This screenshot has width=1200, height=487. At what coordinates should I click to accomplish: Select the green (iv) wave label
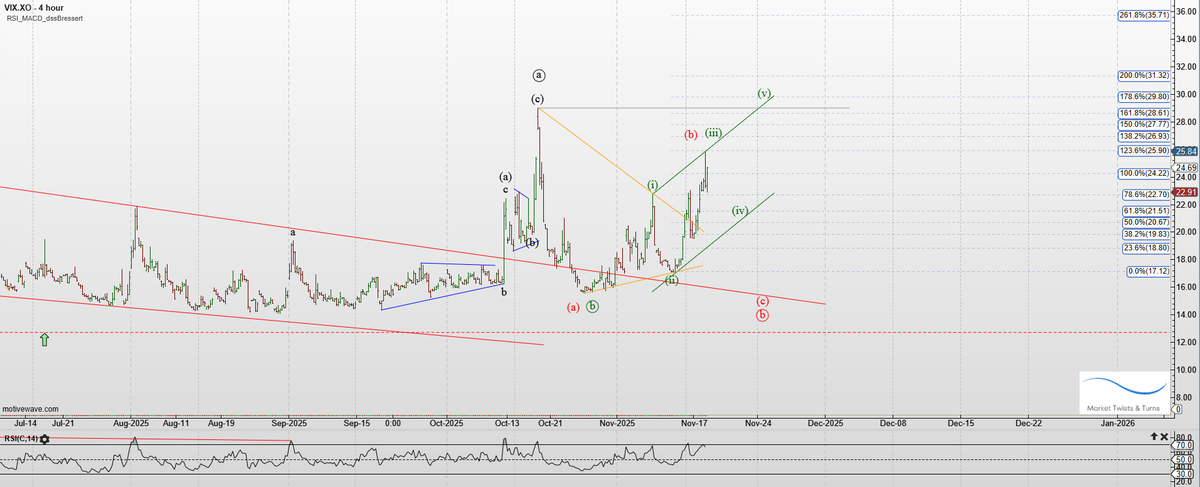739,211
